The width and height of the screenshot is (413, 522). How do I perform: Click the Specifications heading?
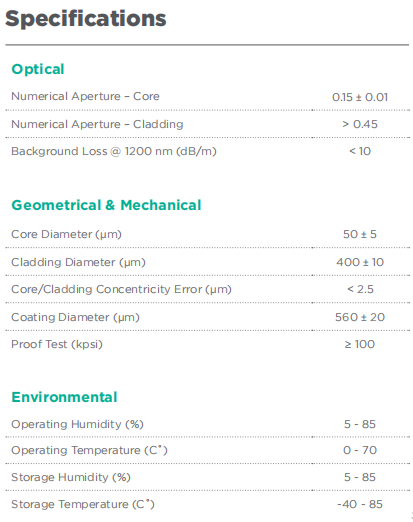tap(86, 19)
